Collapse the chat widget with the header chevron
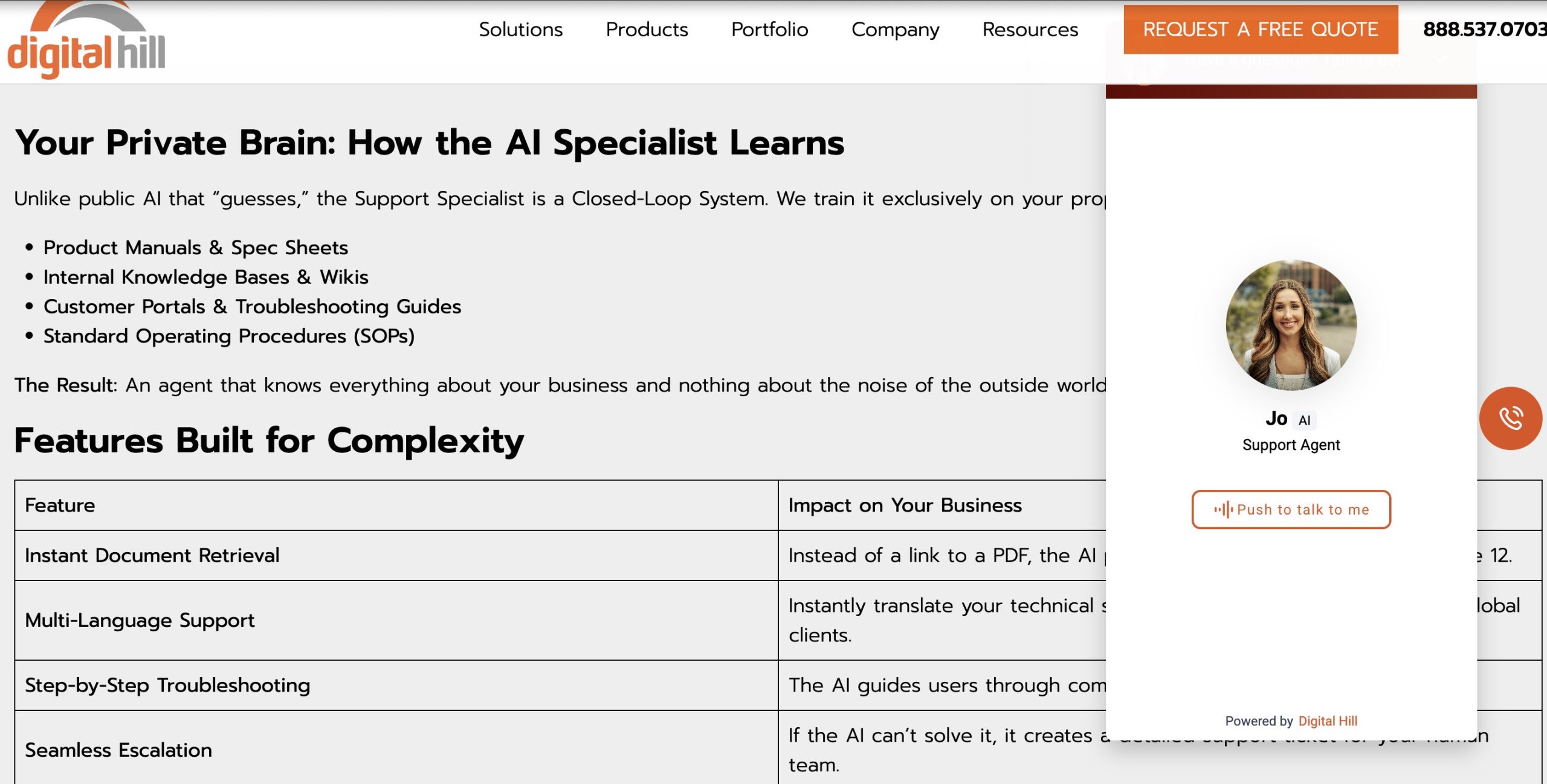 [x=1441, y=60]
